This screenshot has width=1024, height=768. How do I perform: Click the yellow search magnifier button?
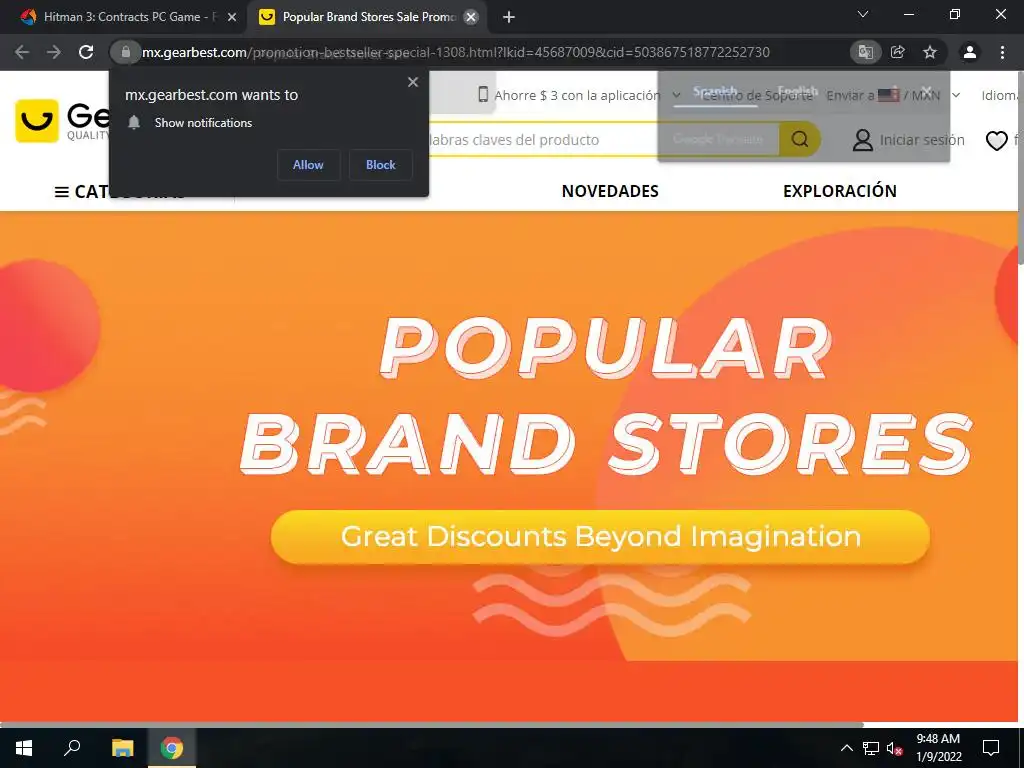tap(800, 139)
